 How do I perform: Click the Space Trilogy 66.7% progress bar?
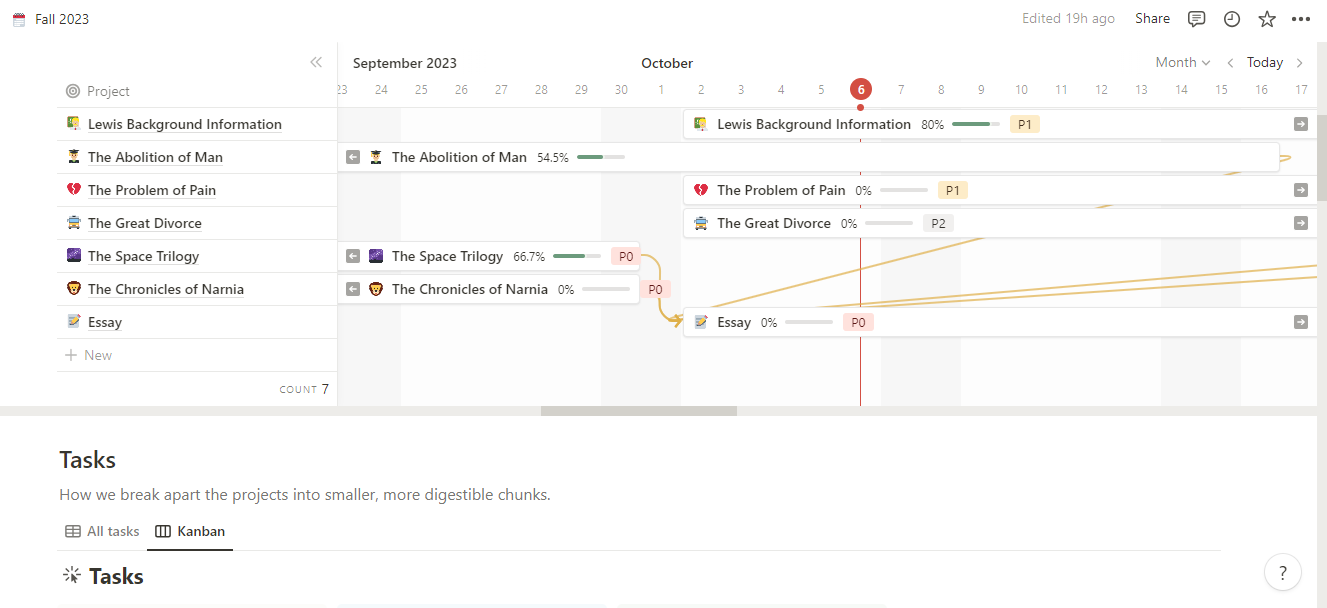tap(577, 256)
